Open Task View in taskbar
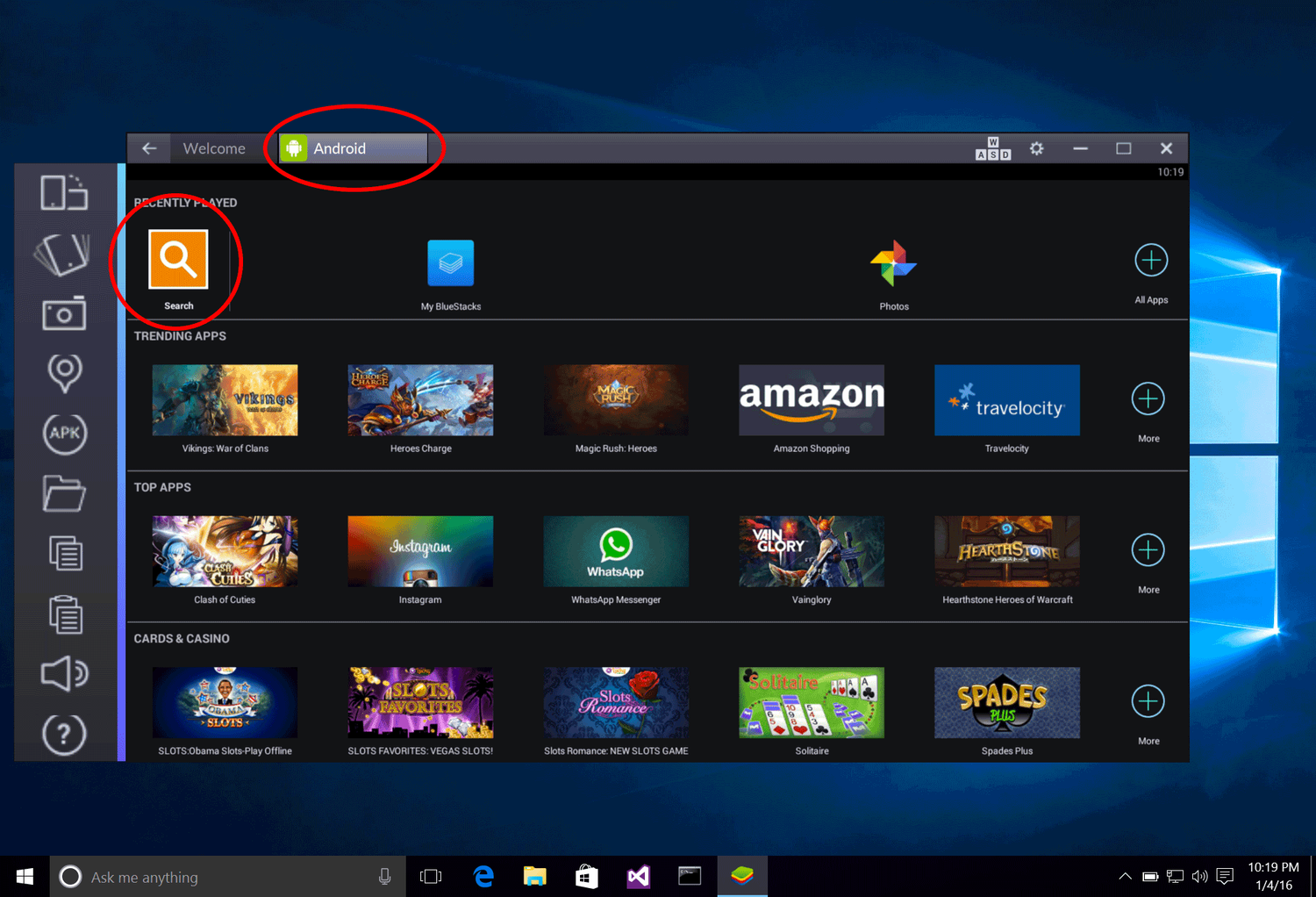Screen dimensions: 1316x897 (x=431, y=876)
